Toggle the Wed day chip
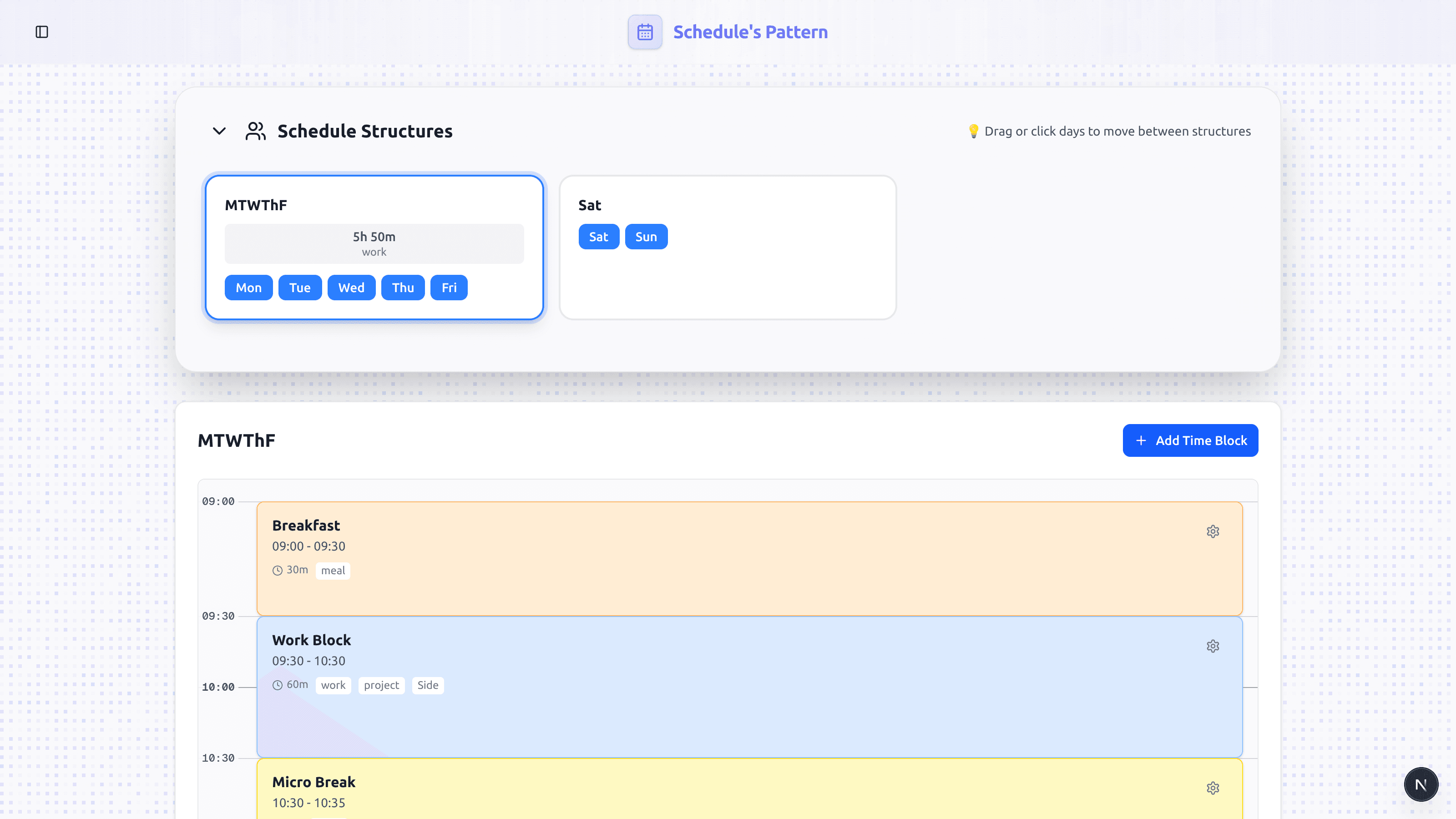 [351, 288]
